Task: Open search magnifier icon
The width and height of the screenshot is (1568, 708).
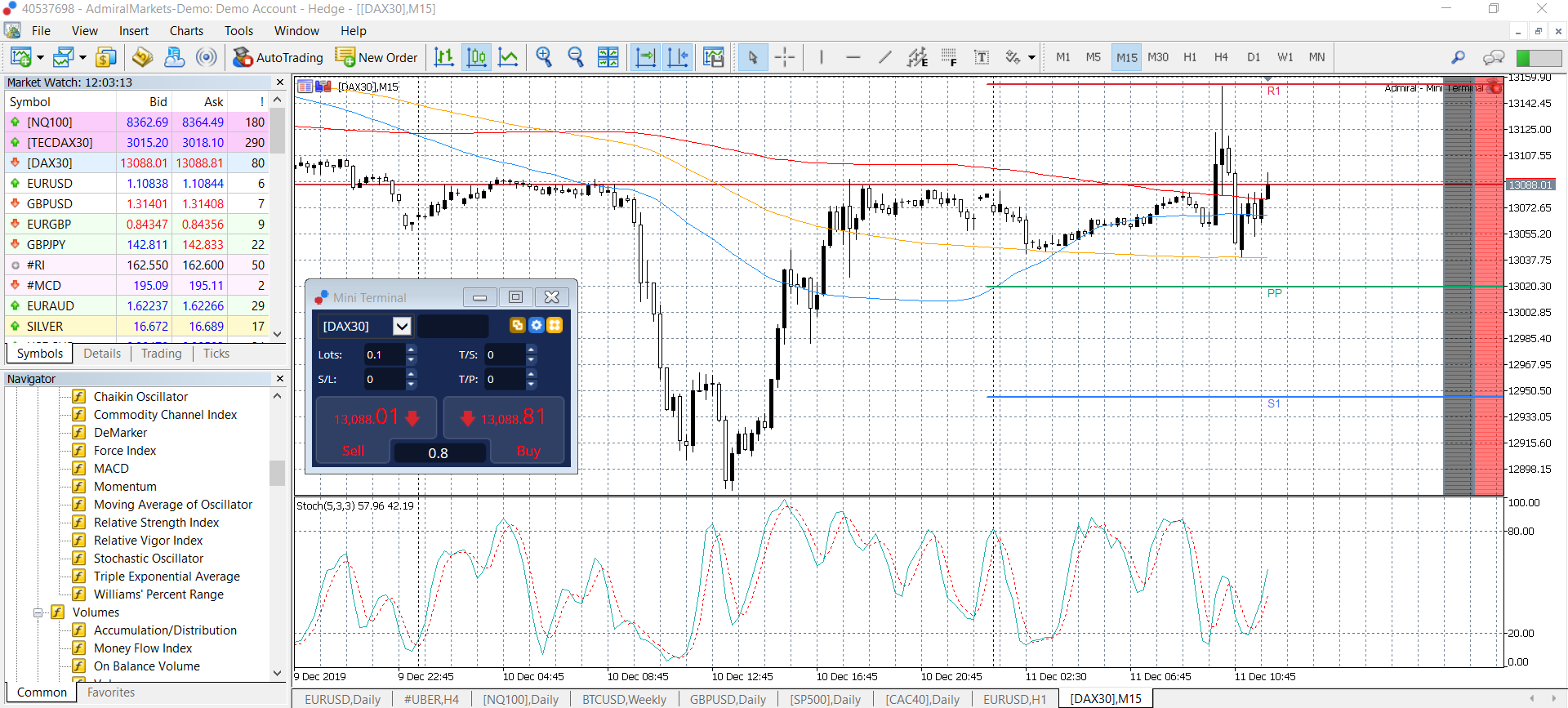Action: pos(1458,57)
